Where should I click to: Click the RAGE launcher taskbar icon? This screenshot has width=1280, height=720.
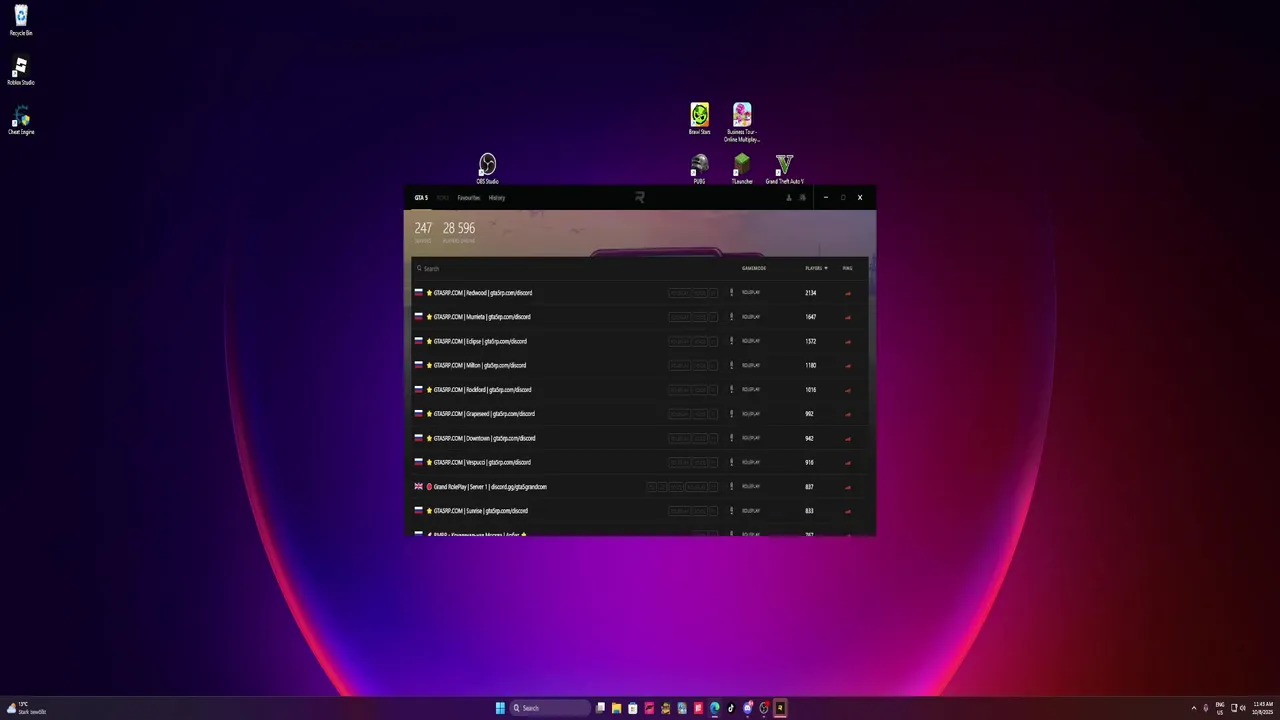pyautogui.click(x=780, y=708)
